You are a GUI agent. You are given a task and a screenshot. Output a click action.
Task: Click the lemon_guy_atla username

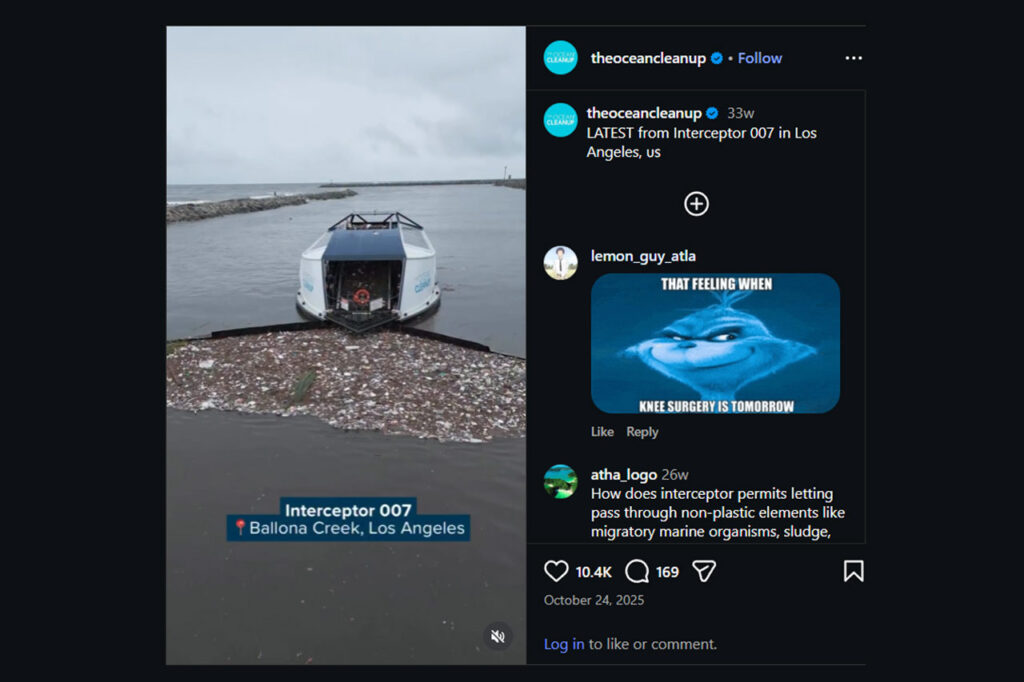[x=643, y=256]
